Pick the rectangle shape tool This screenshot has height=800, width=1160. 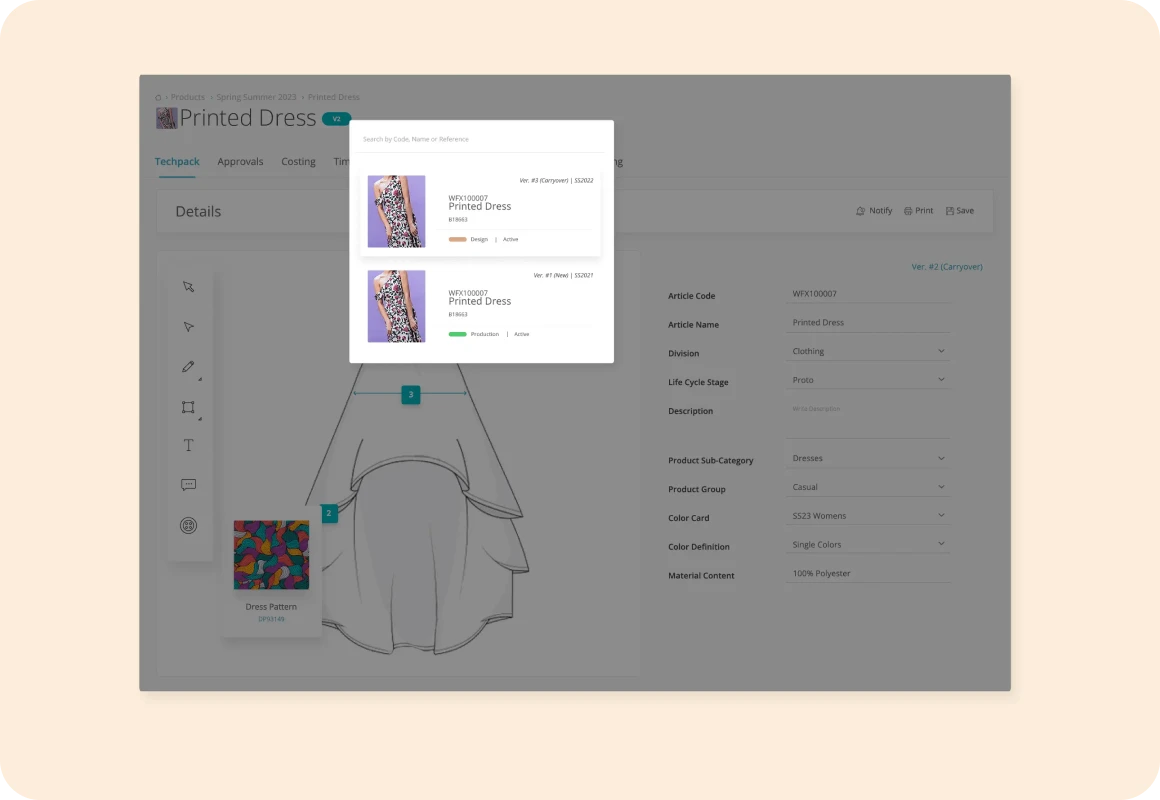[188, 407]
